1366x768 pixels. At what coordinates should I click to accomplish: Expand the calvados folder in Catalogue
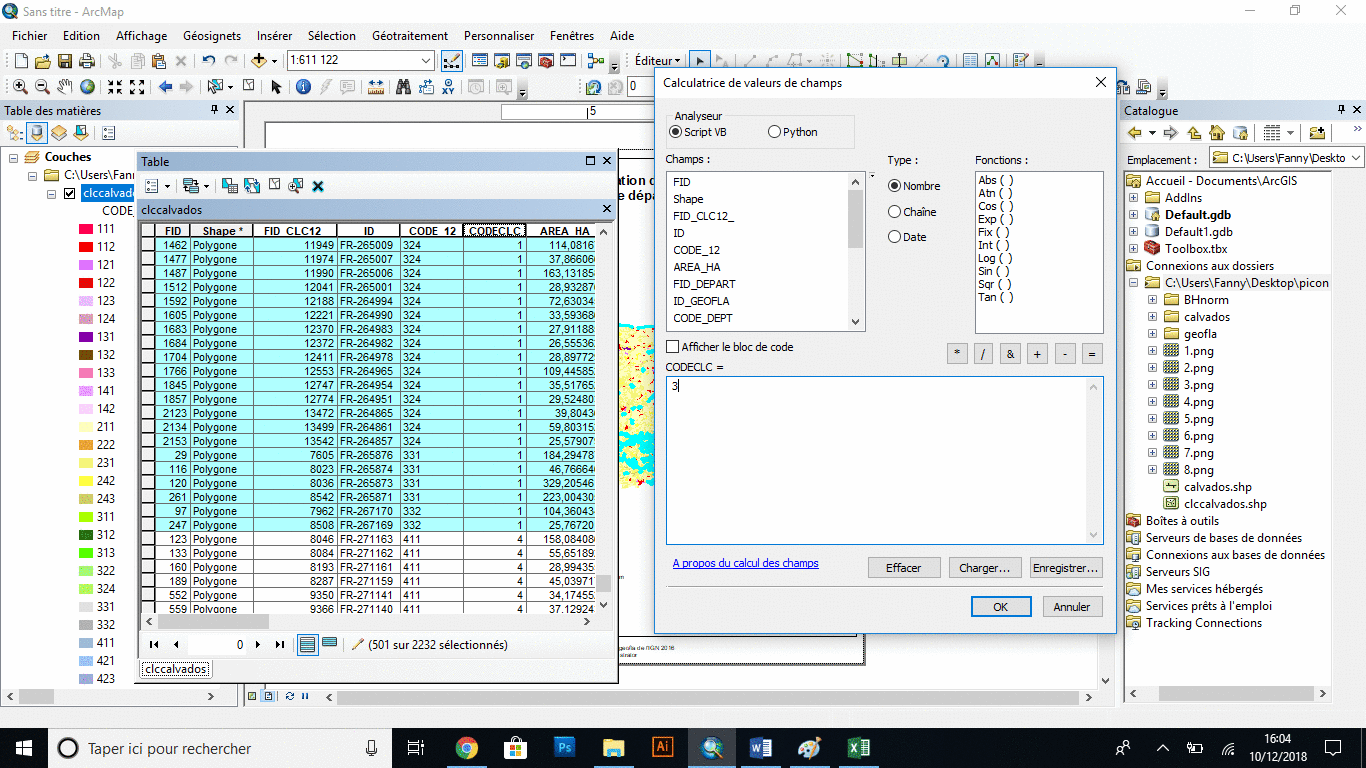coord(1152,317)
